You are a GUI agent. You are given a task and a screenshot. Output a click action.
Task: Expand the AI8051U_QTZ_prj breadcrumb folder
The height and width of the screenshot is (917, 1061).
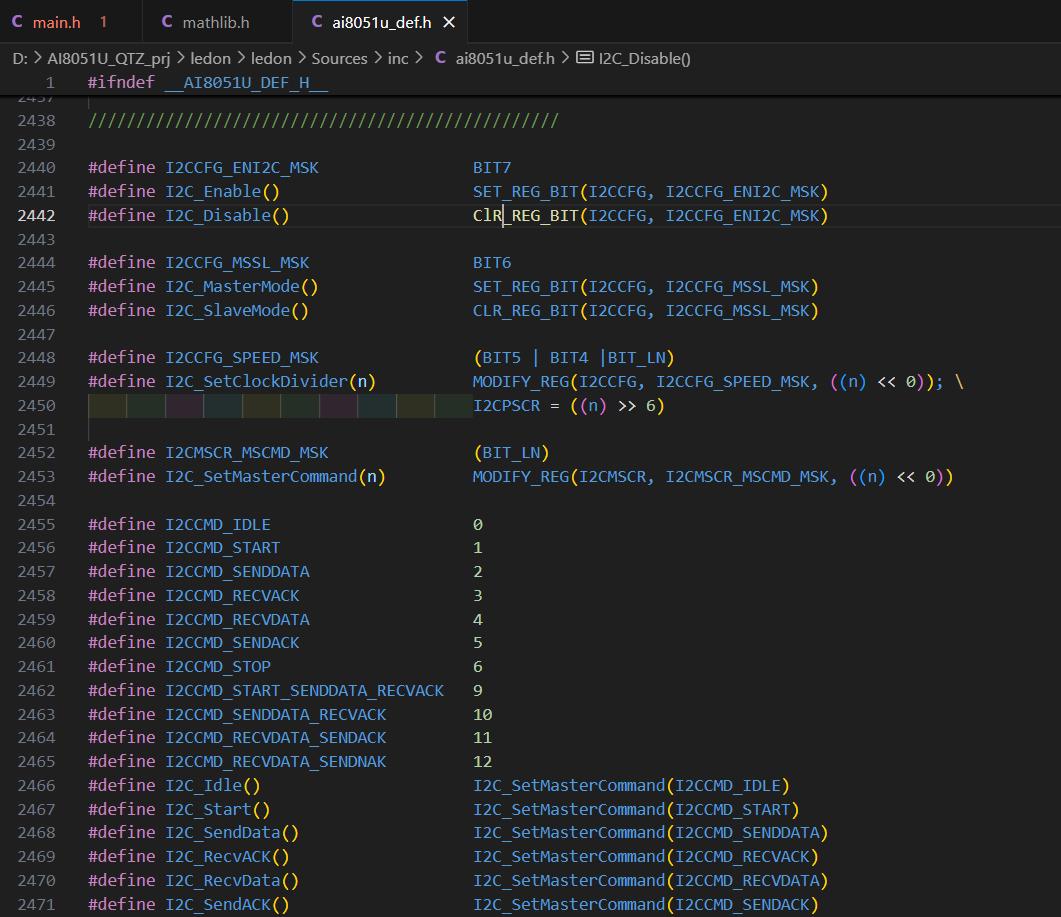108,58
